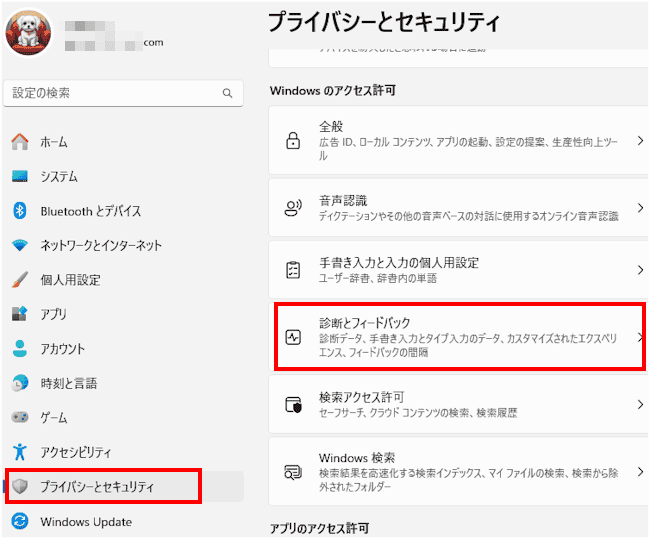Select プライバシーとセキュリティ in the sidebar
Screen dimensions: 650x539
pyautogui.click(x=123, y=486)
